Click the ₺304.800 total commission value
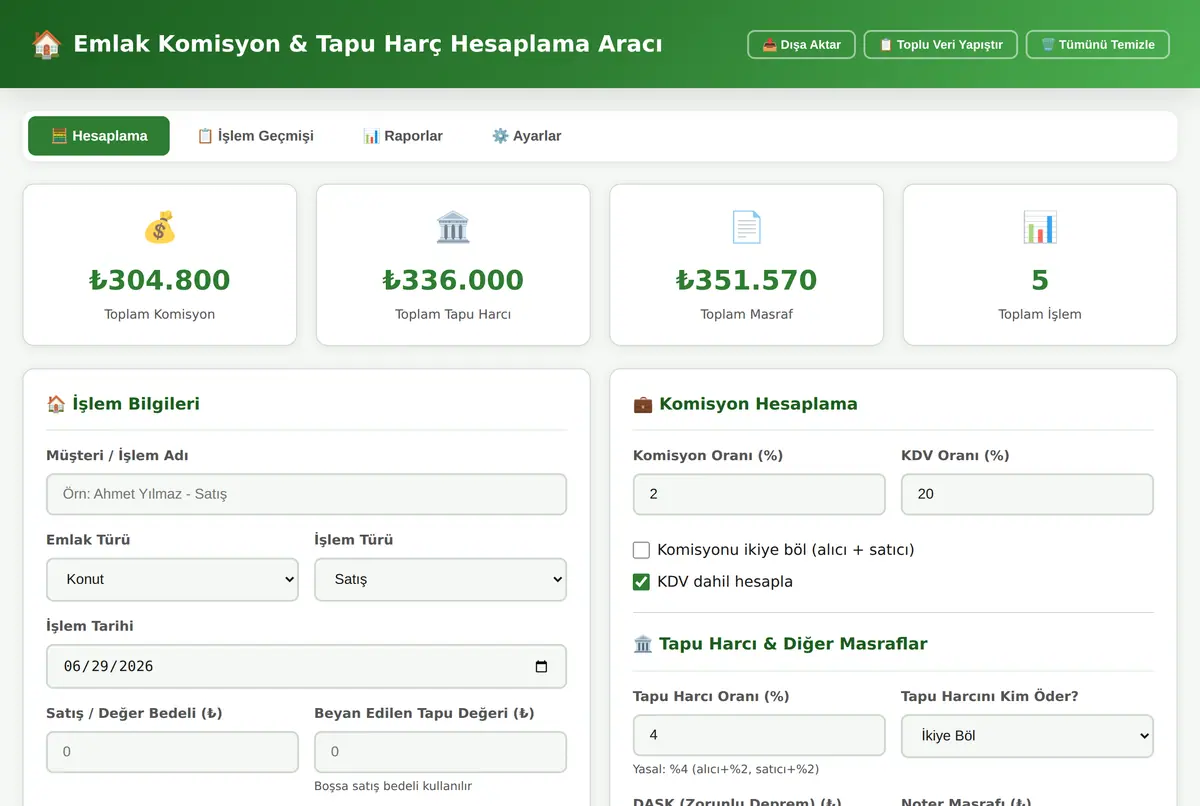The width and height of the screenshot is (1200, 806). tap(160, 280)
